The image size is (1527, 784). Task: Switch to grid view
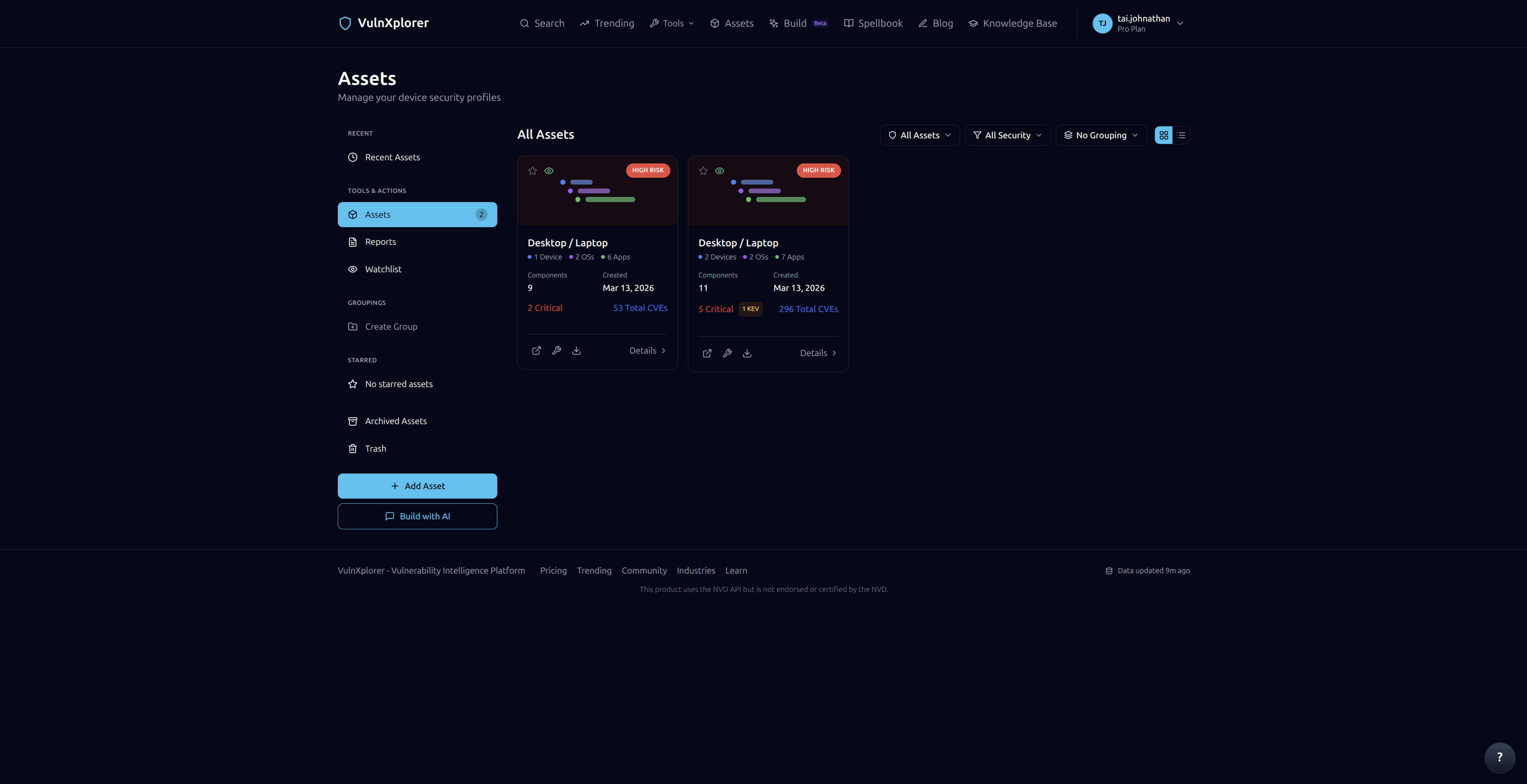pyautogui.click(x=1164, y=135)
